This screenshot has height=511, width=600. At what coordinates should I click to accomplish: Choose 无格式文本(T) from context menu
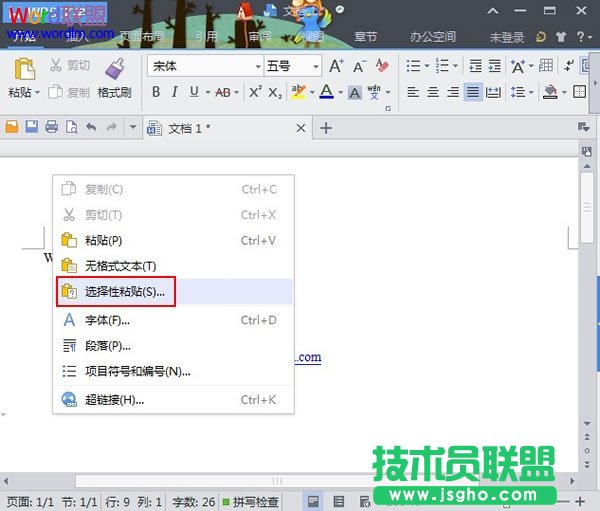coord(174,266)
